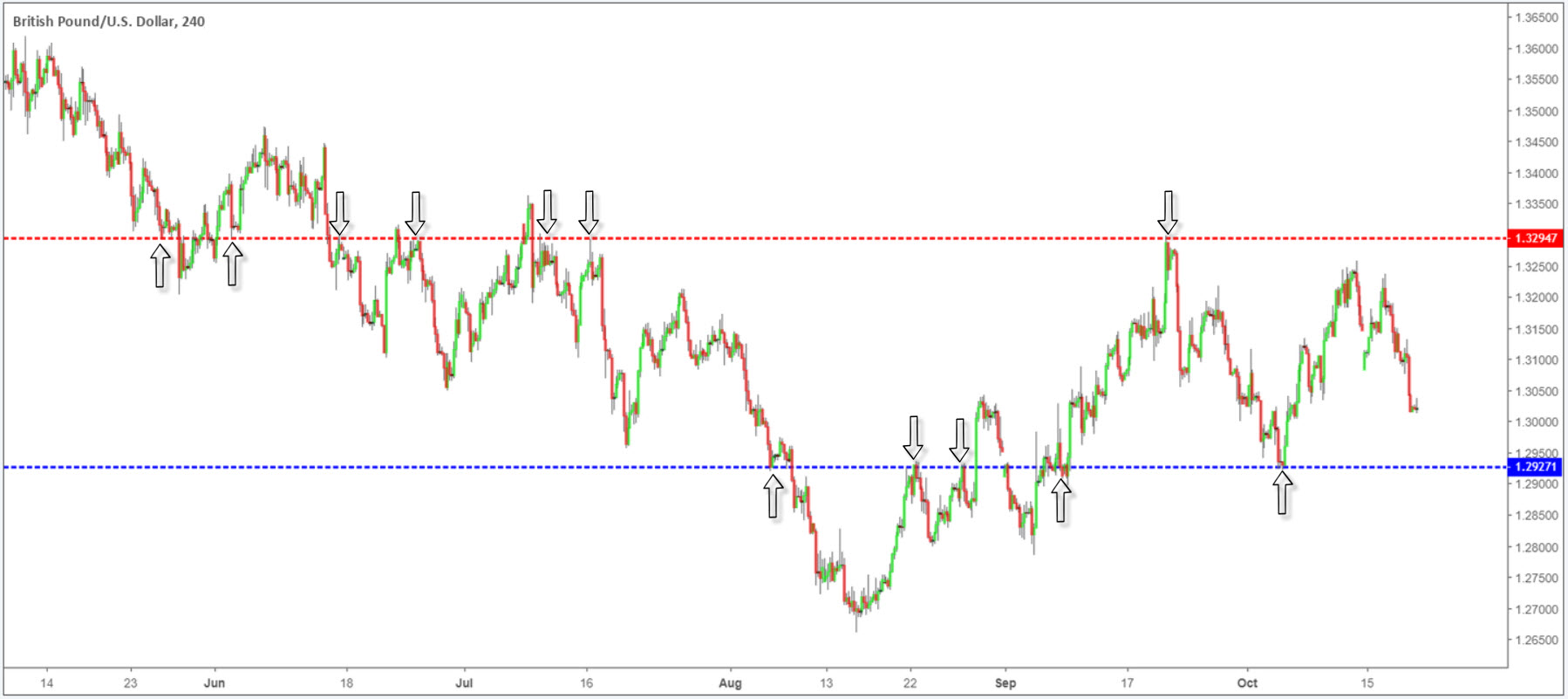Image resolution: width=1568 pixels, height=699 pixels.
Task: Click the 1.35500 price axis label
Action: pos(1536,79)
